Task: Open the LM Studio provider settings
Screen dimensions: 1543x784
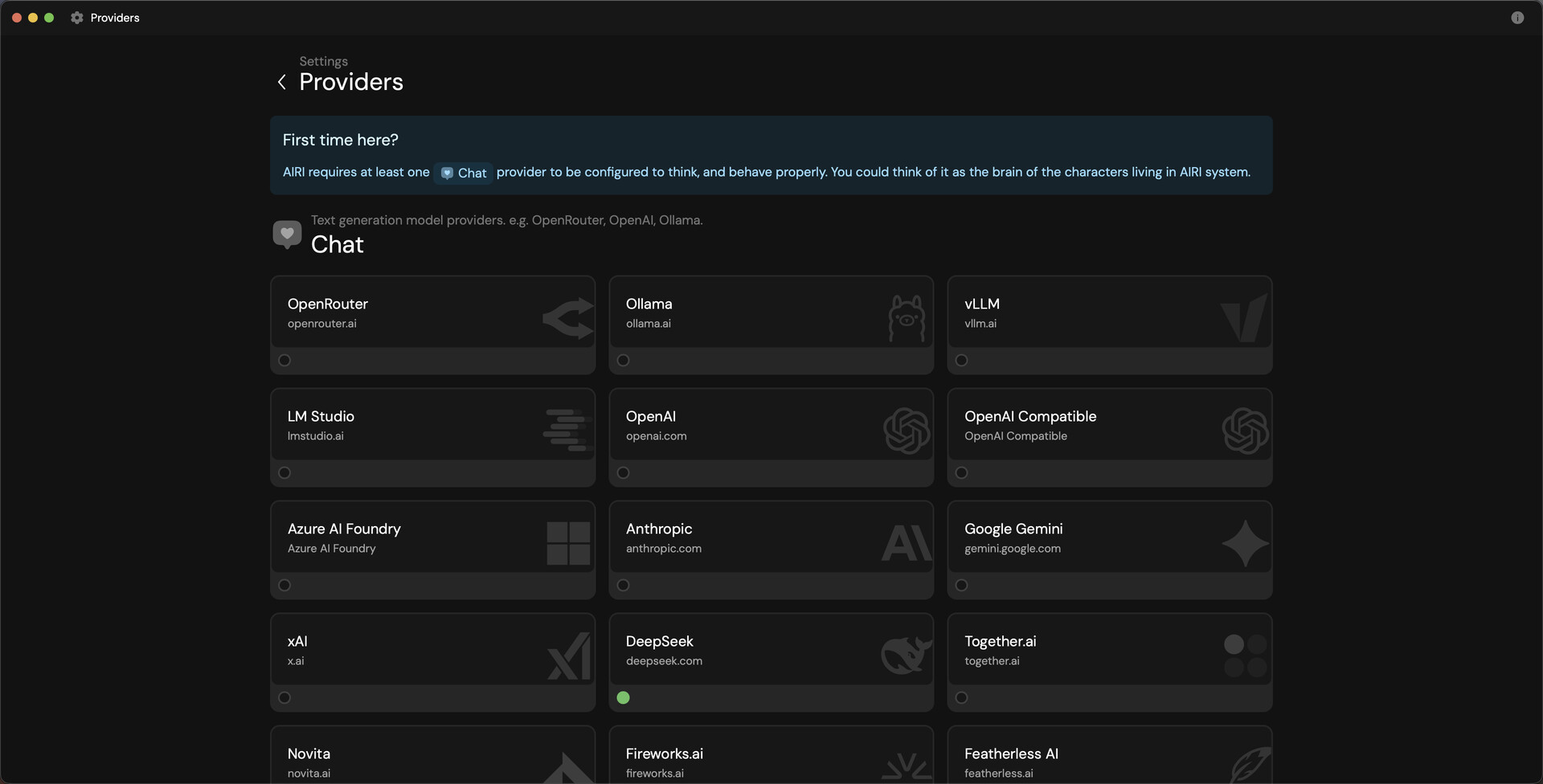Action: click(432, 438)
